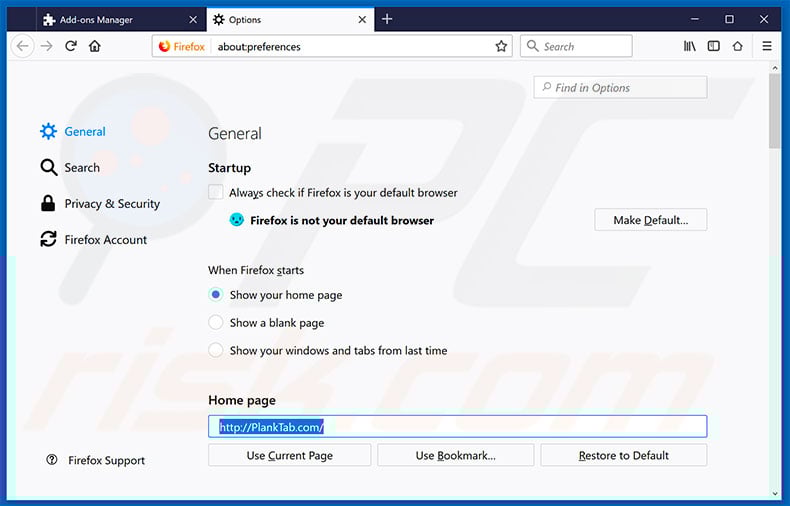Open the hamburger application menu
Image resolution: width=790 pixels, height=506 pixels.
pos(767,46)
